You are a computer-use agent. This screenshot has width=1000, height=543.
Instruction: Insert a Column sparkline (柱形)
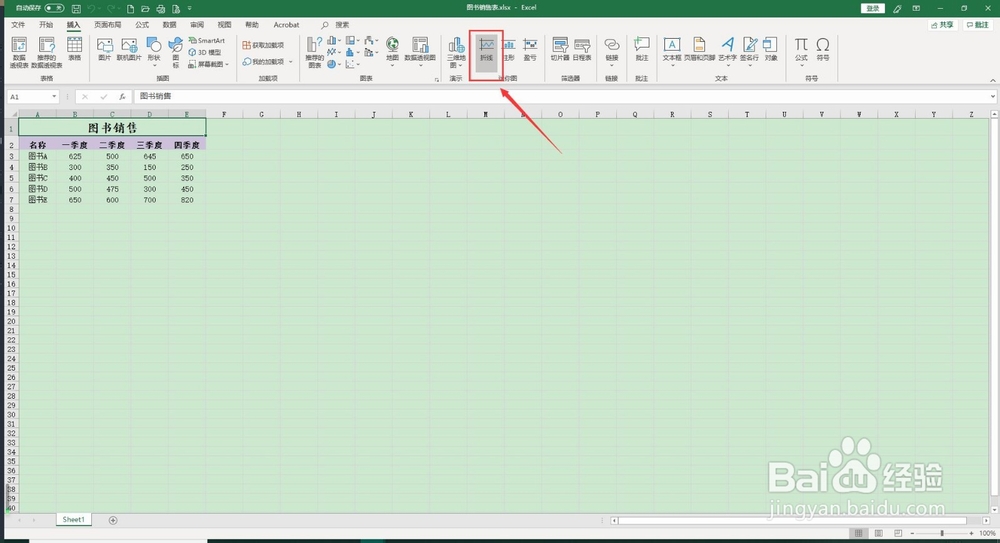coord(509,49)
